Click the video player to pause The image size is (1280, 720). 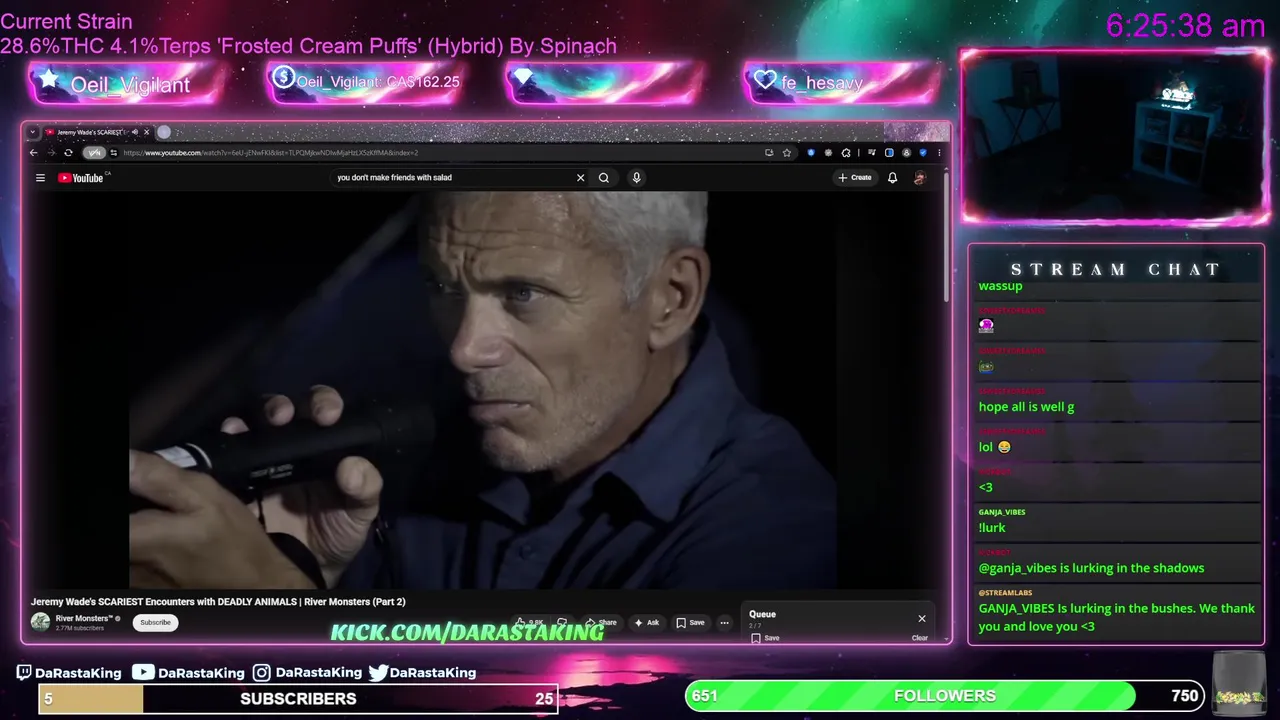click(485, 390)
